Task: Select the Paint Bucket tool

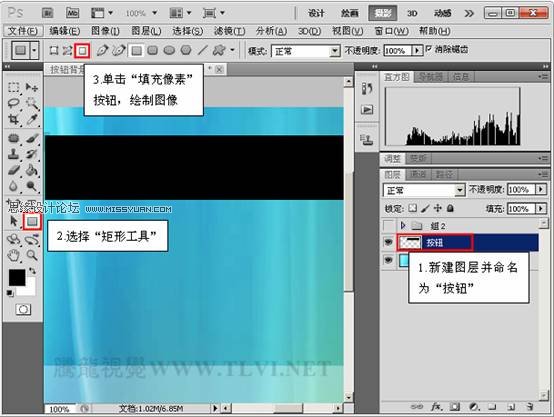Action: (32, 170)
